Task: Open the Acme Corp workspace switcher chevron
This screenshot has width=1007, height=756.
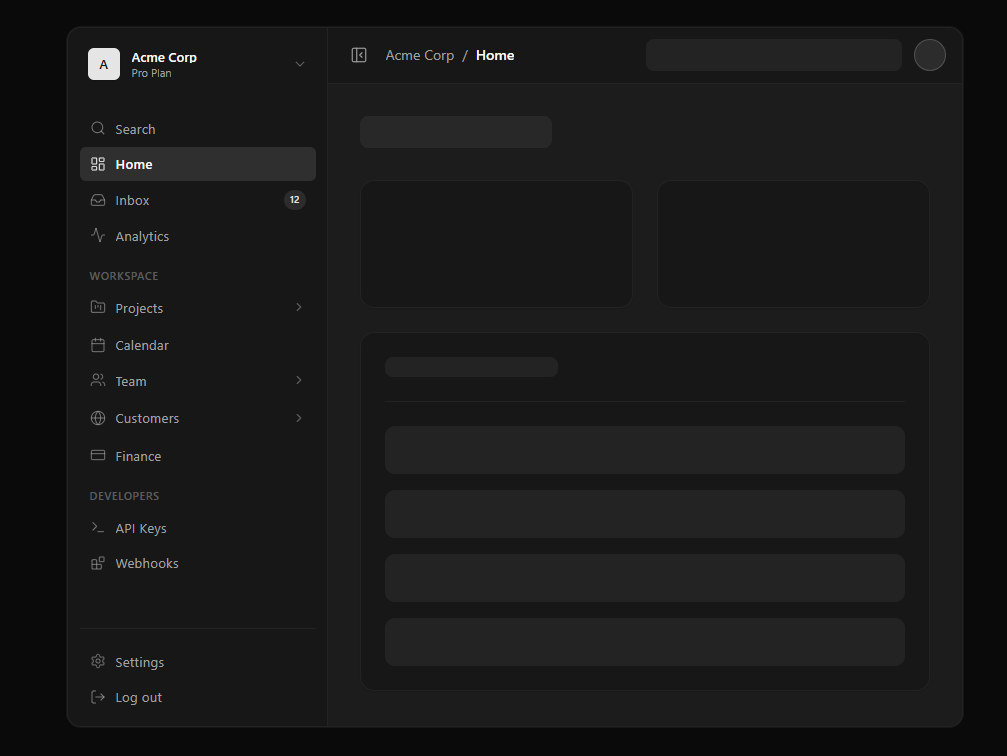Action: pyautogui.click(x=300, y=64)
